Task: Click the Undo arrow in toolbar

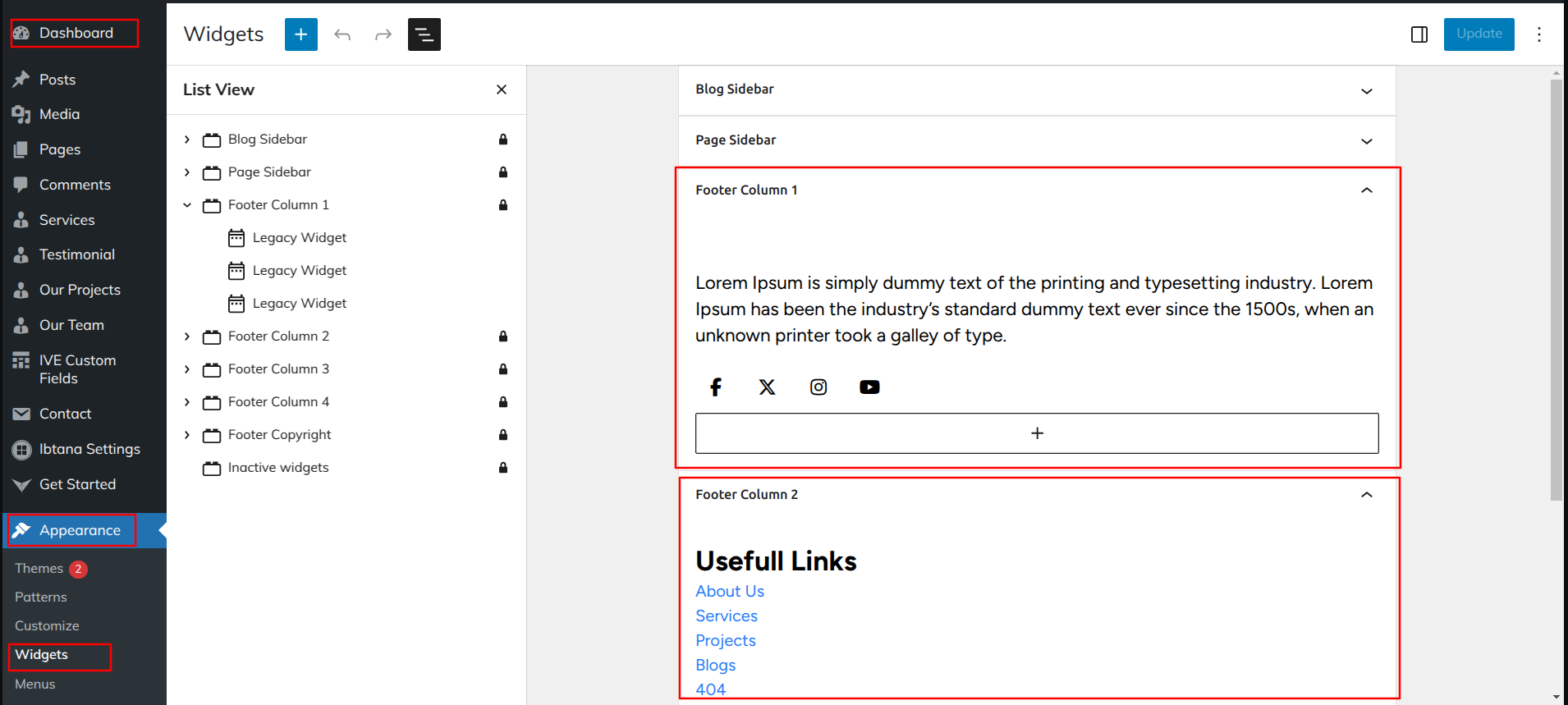Action: tap(342, 34)
